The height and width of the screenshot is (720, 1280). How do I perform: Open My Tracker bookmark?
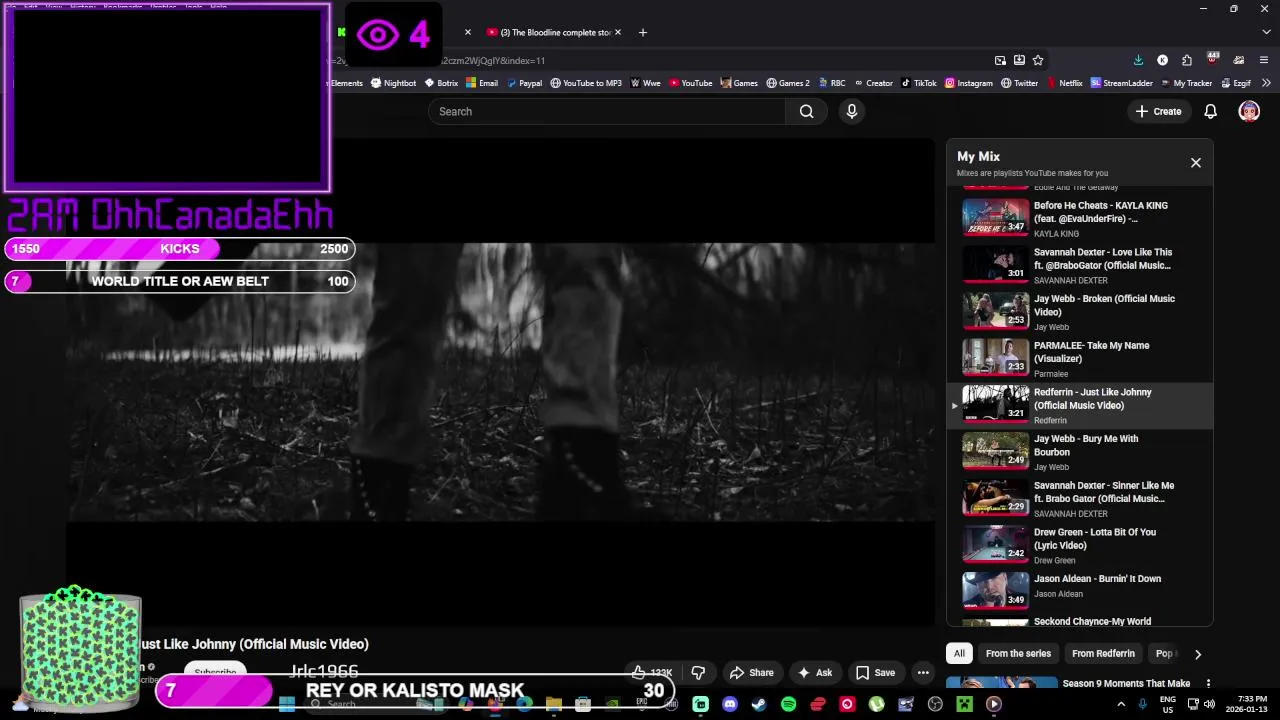[1186, 83]
